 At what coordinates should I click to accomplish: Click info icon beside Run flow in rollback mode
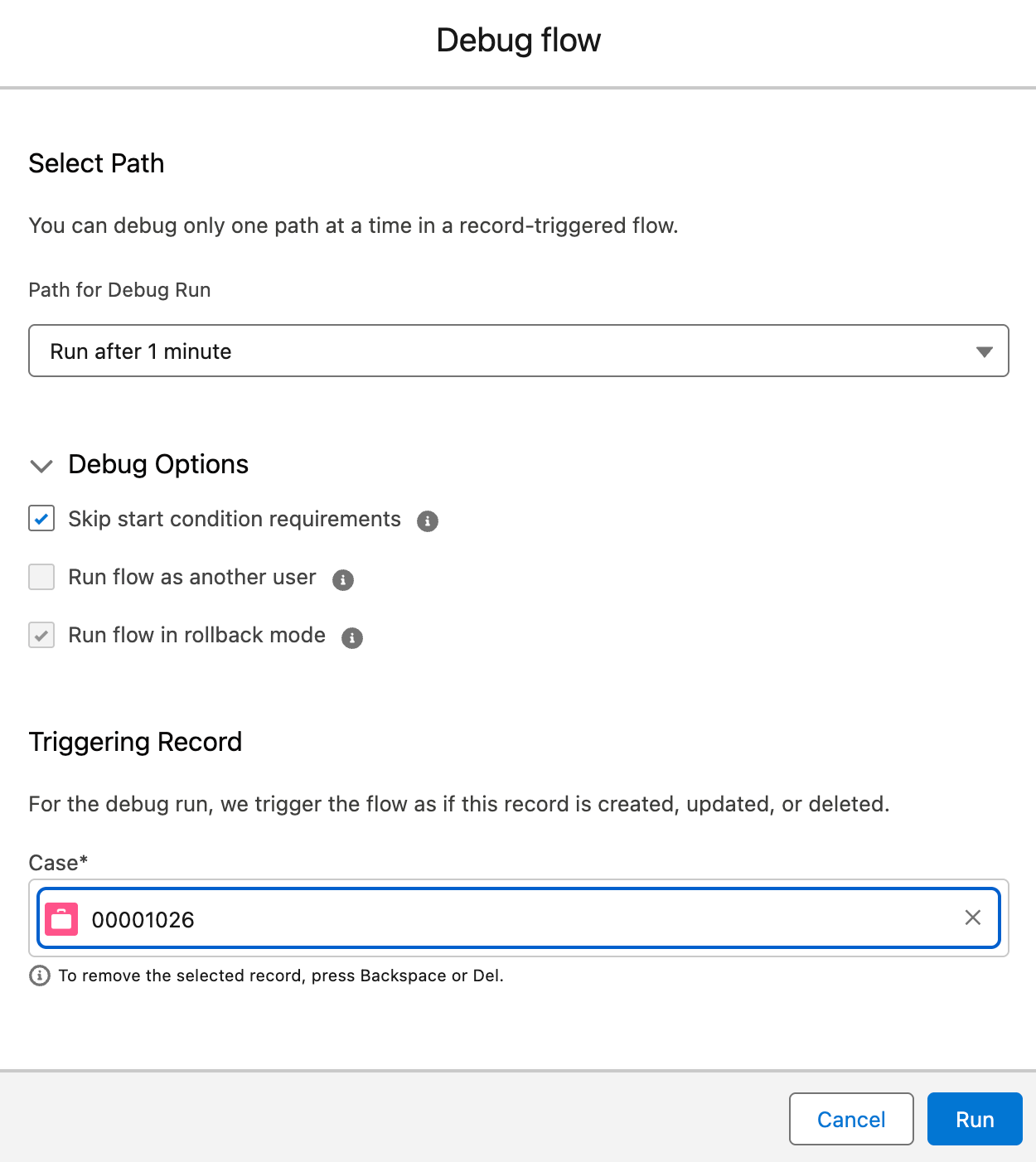(x=352, y=638)
